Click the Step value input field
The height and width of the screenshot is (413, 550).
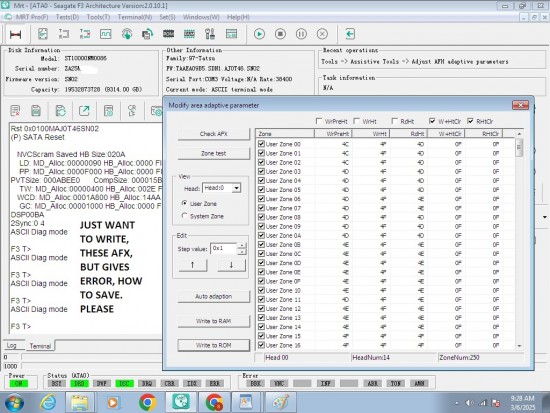click(224, 248)
